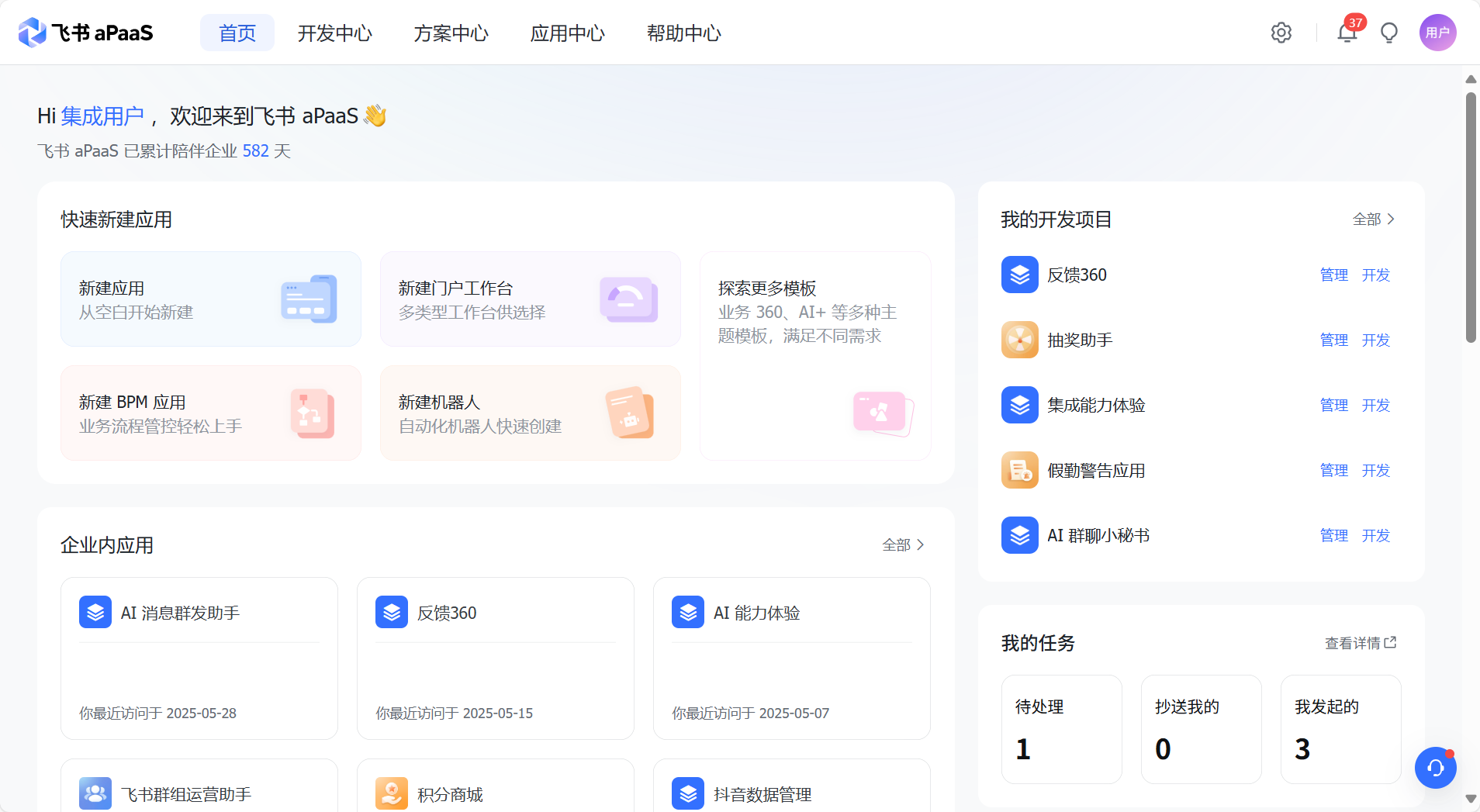The width and height of the screenshot is (1480, 812).
Task: Click 管理 link for 反馈360
Action: click(x=1333, y=275)
